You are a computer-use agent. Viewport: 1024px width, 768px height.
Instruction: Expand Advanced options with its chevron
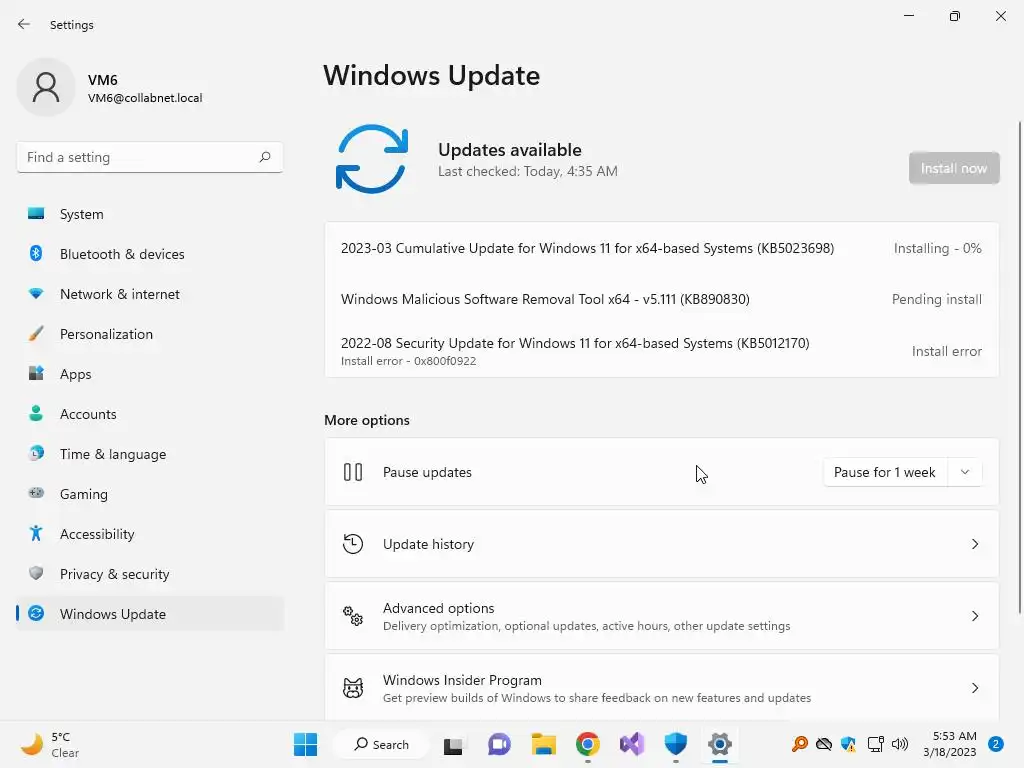974,616
